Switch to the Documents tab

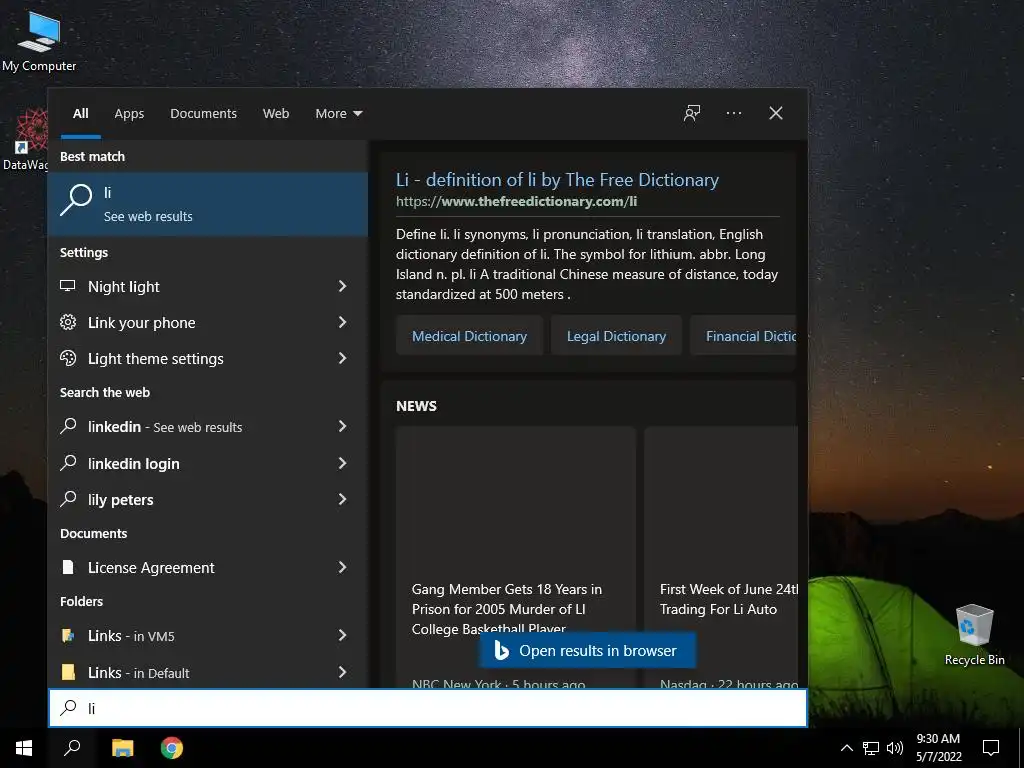coord(203,114)
